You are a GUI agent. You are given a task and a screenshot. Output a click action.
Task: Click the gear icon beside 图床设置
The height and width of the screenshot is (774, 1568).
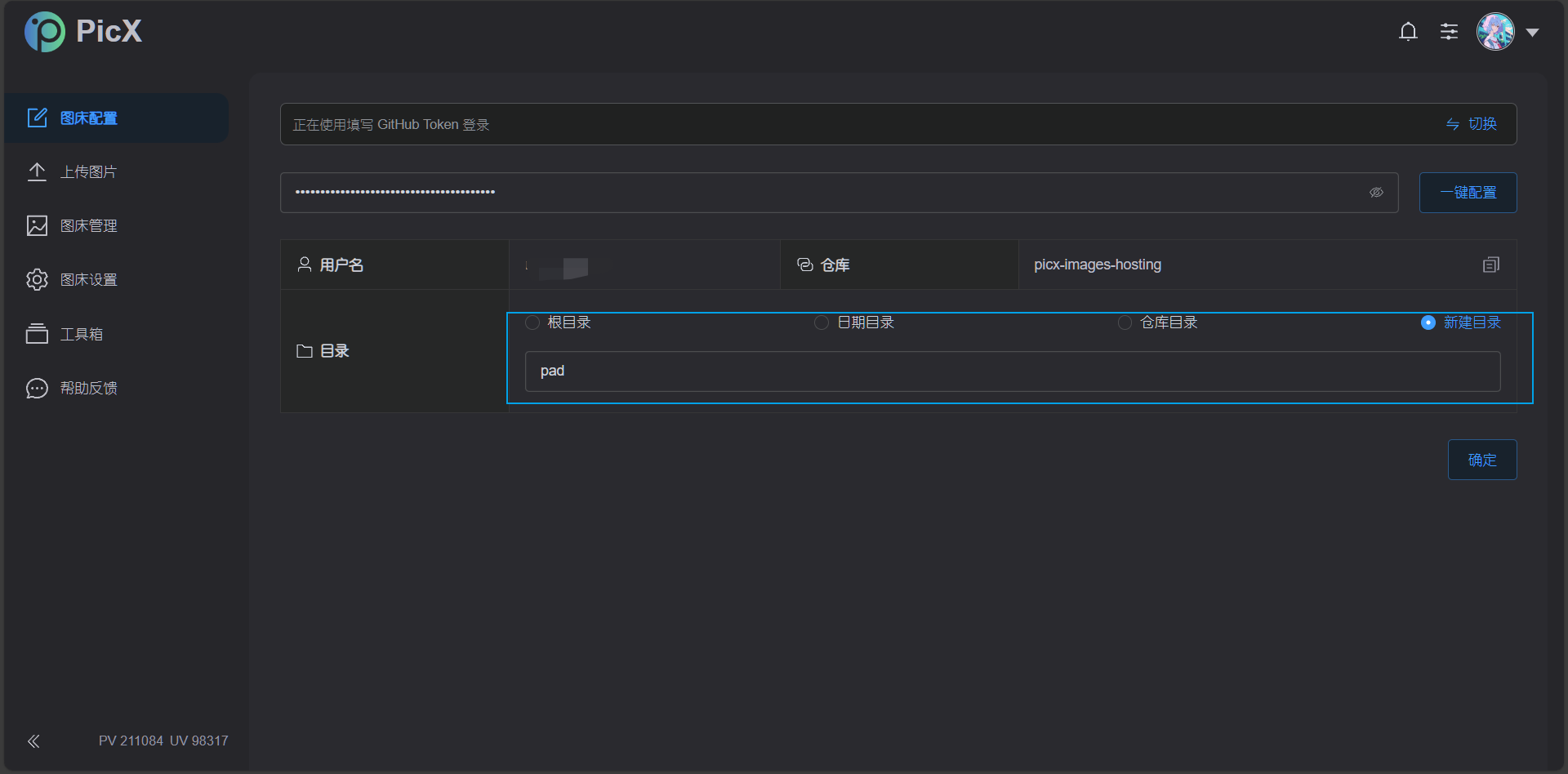click(x=37, y=279)
